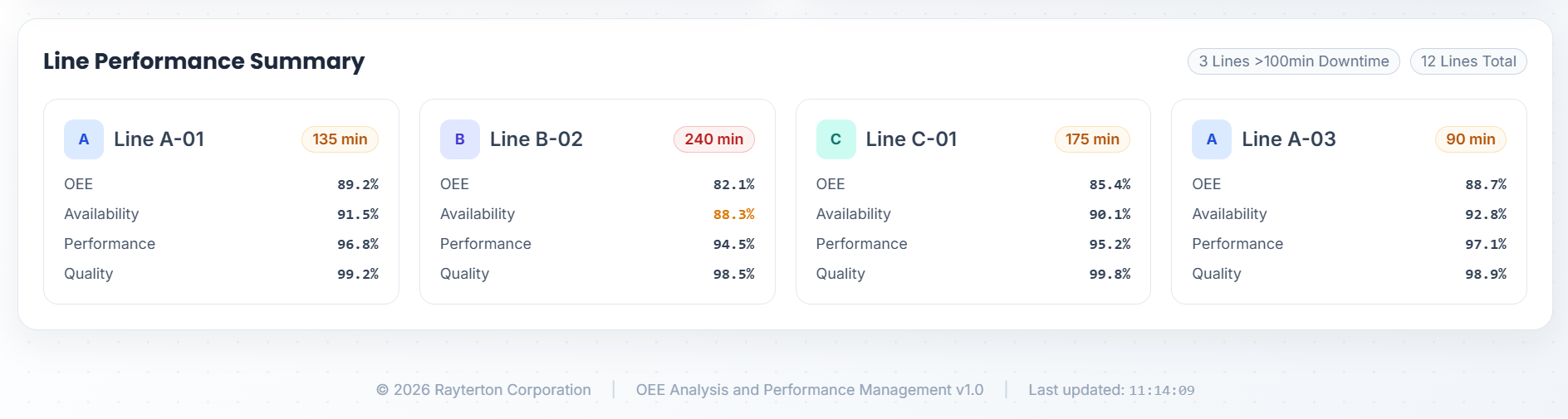Select the Line A-03 card title
Screen dimensions: 1568x419
[x=1288, y=139]
